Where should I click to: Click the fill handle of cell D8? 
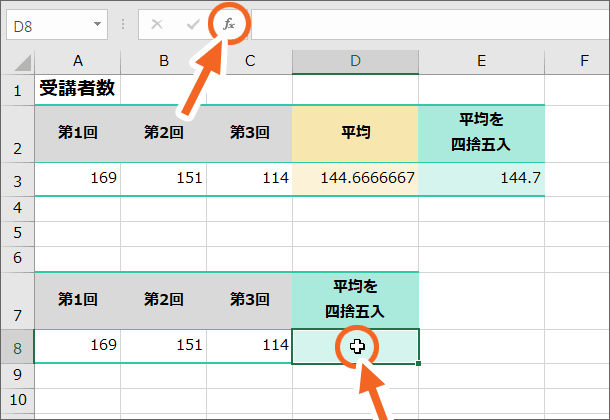[418, 363]
